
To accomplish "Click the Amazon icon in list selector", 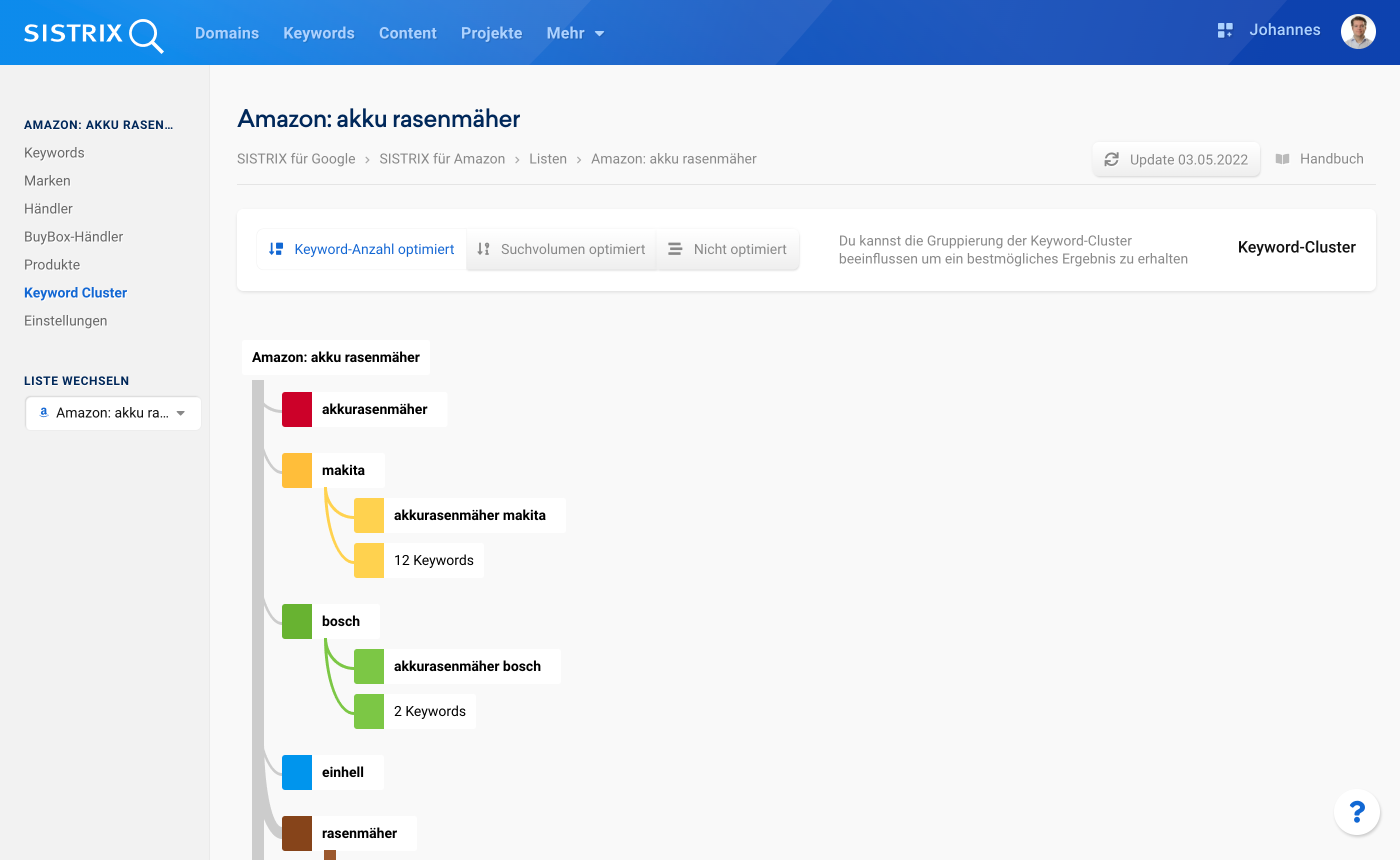I will click(x=44, y=412).
